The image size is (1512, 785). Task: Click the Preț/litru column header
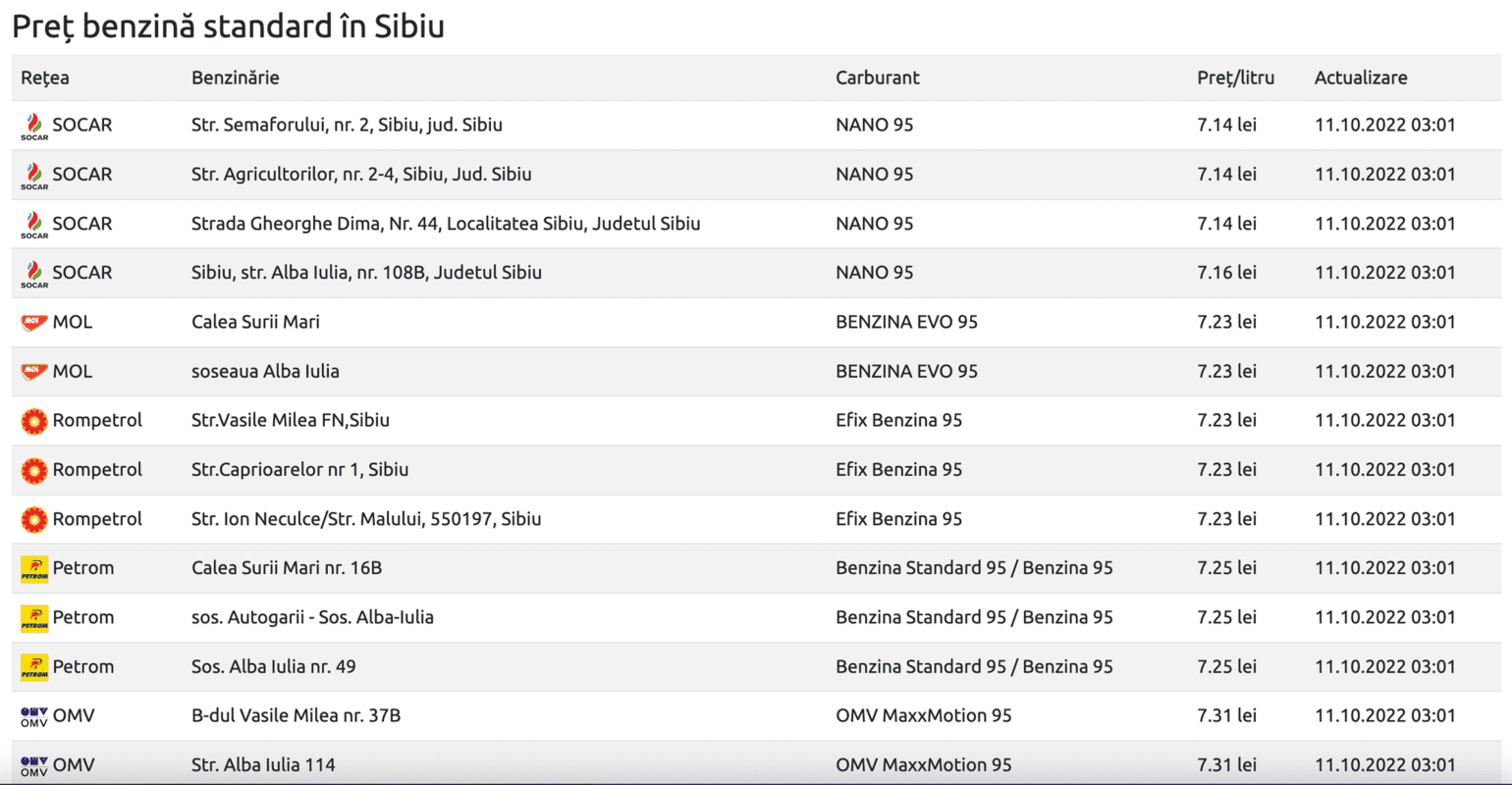point(1236,78)
